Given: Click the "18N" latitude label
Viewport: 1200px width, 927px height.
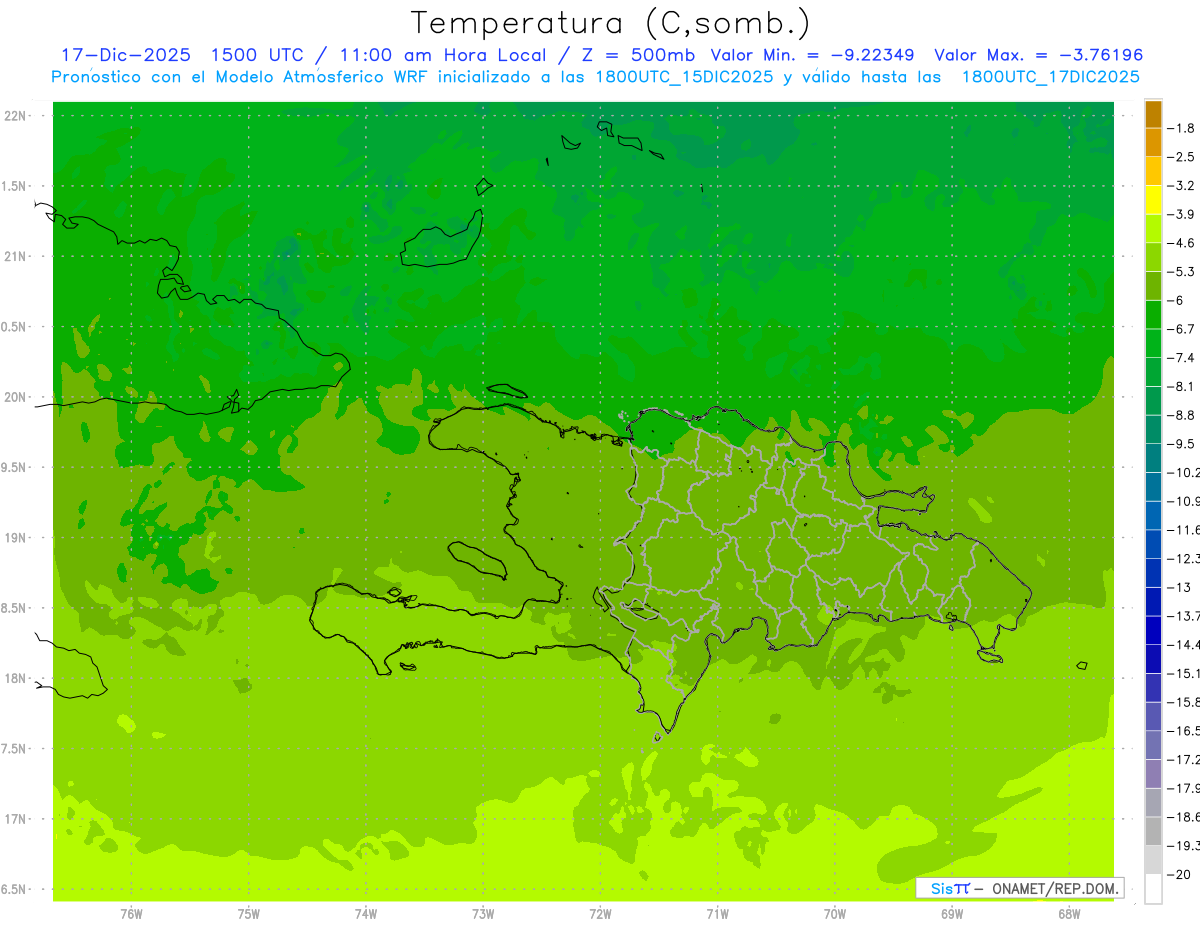Looking at the screenshot, I should [17, 678].
